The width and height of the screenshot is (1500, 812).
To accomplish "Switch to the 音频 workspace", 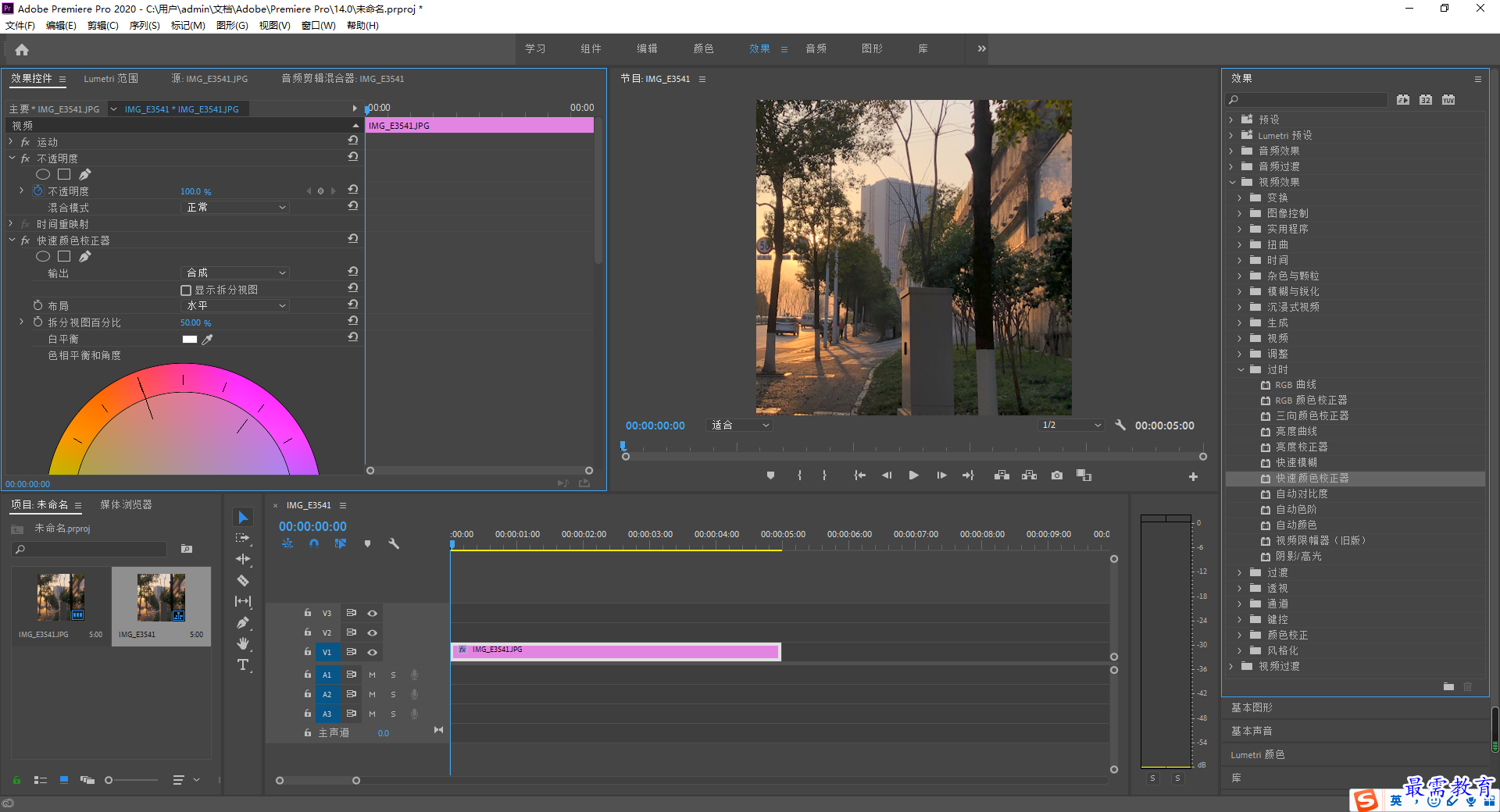I will (x=816, y=48).
